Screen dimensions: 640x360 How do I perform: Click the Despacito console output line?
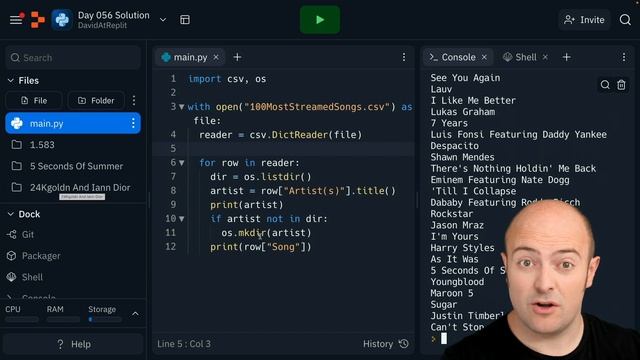click(454, 146)
